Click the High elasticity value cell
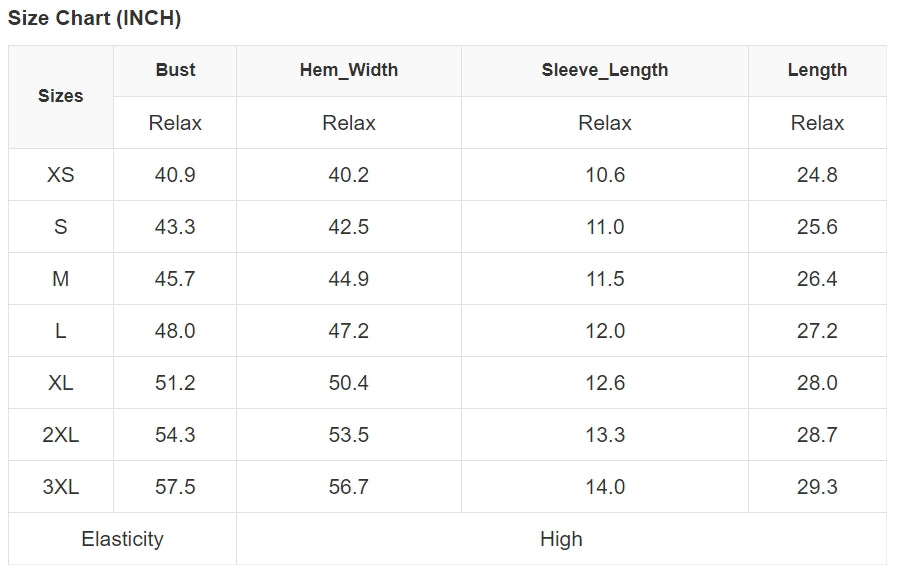Viewport: 900px width, 577px height. tap(561, 539)
